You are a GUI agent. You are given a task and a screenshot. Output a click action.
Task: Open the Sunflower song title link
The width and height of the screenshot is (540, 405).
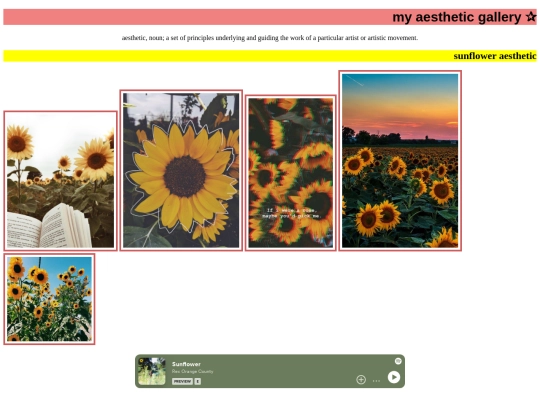click(186, 364)
